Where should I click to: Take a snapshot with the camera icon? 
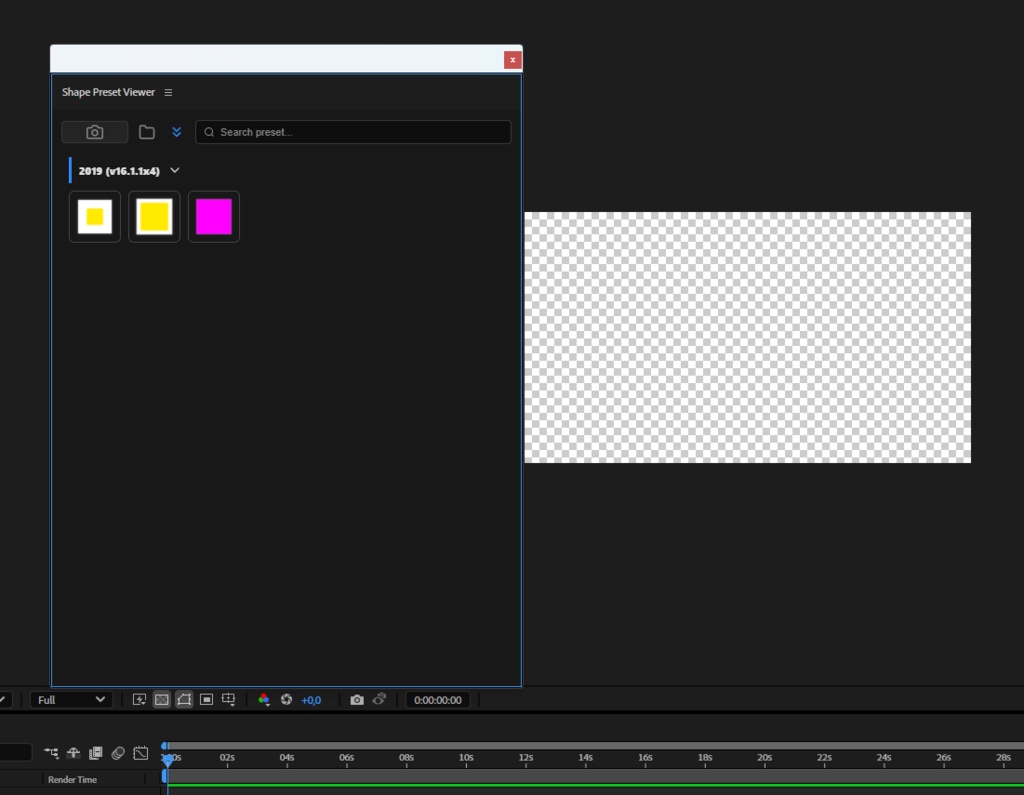click(x=357, y=700)
